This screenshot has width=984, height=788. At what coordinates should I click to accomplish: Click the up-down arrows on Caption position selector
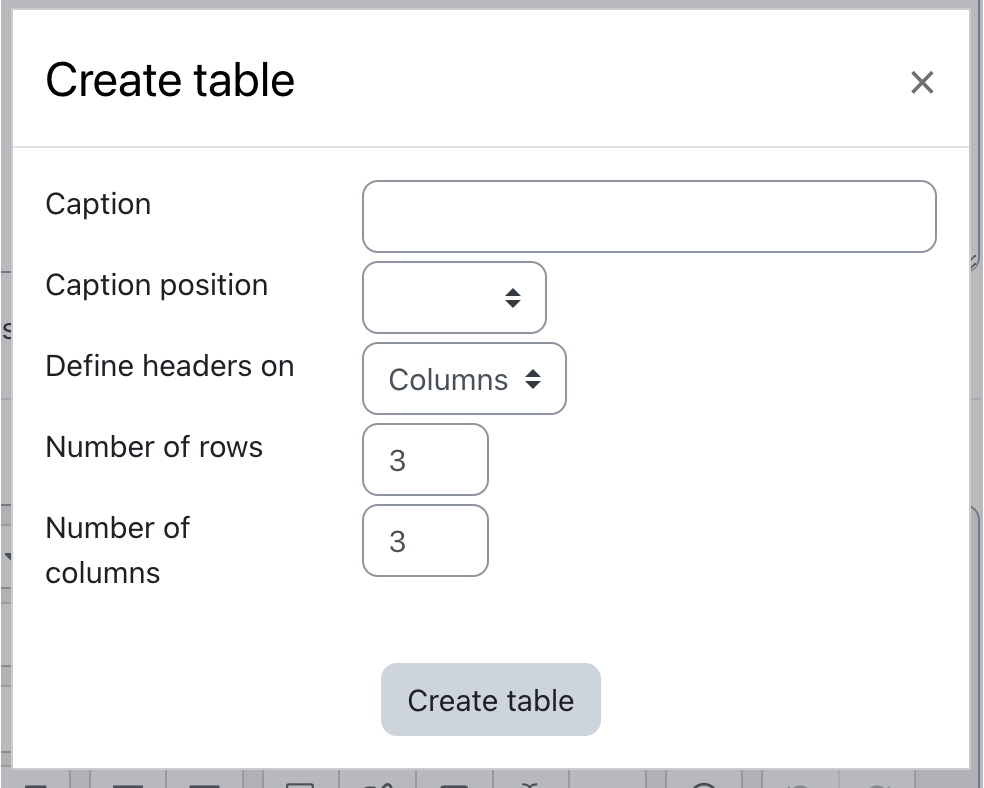click(513, 297)
